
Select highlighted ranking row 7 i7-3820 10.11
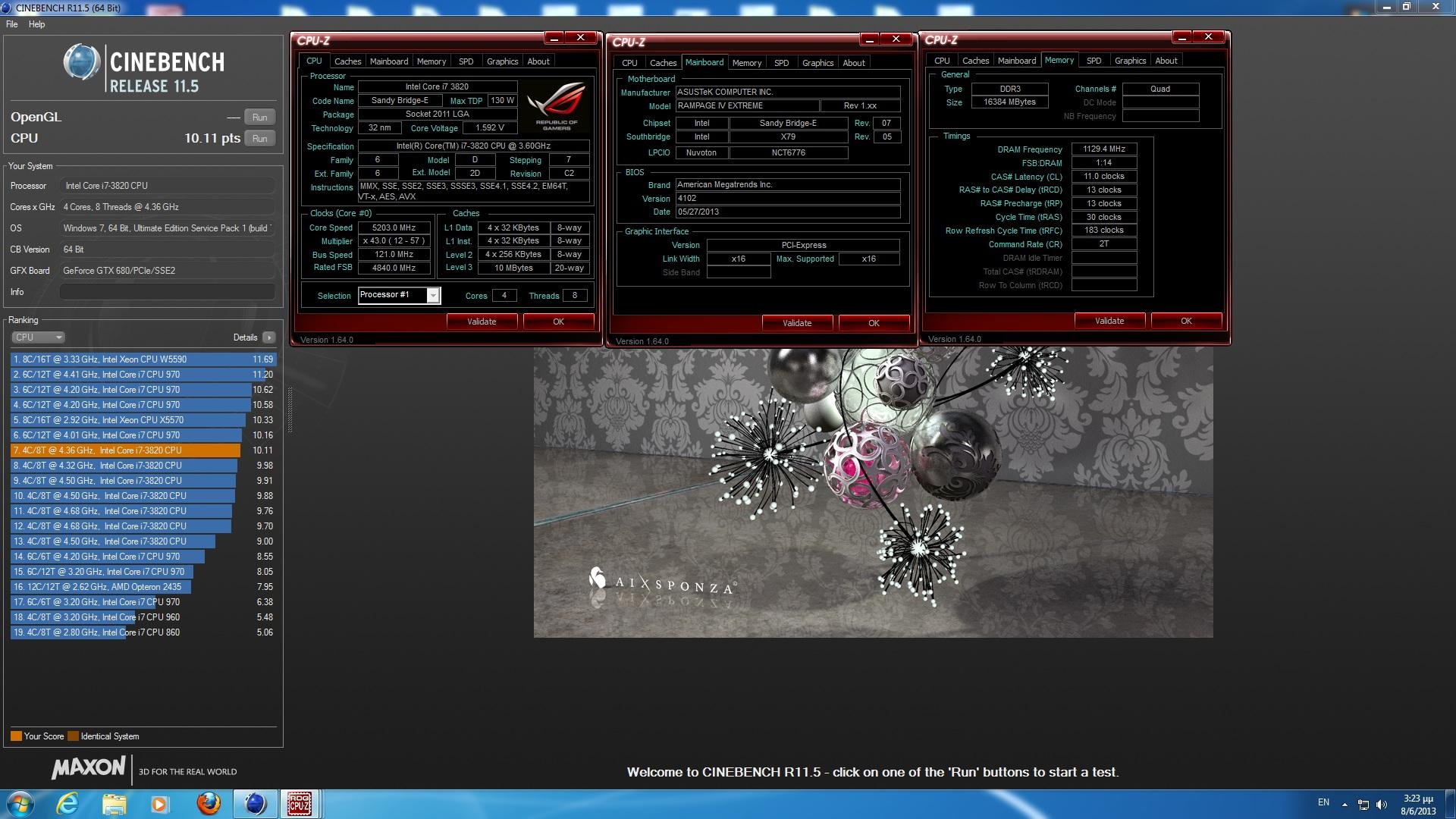coord(143,450)
